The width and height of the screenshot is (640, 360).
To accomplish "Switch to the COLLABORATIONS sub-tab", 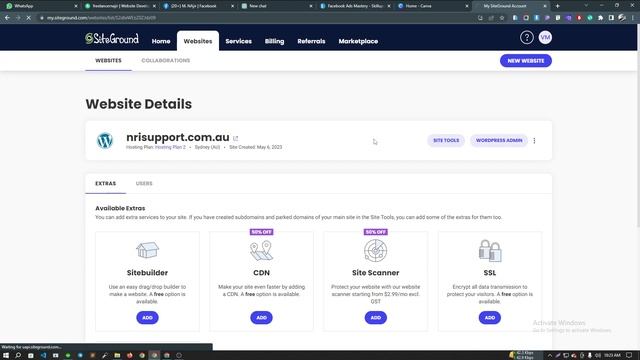I will click(x=166, y=60).
